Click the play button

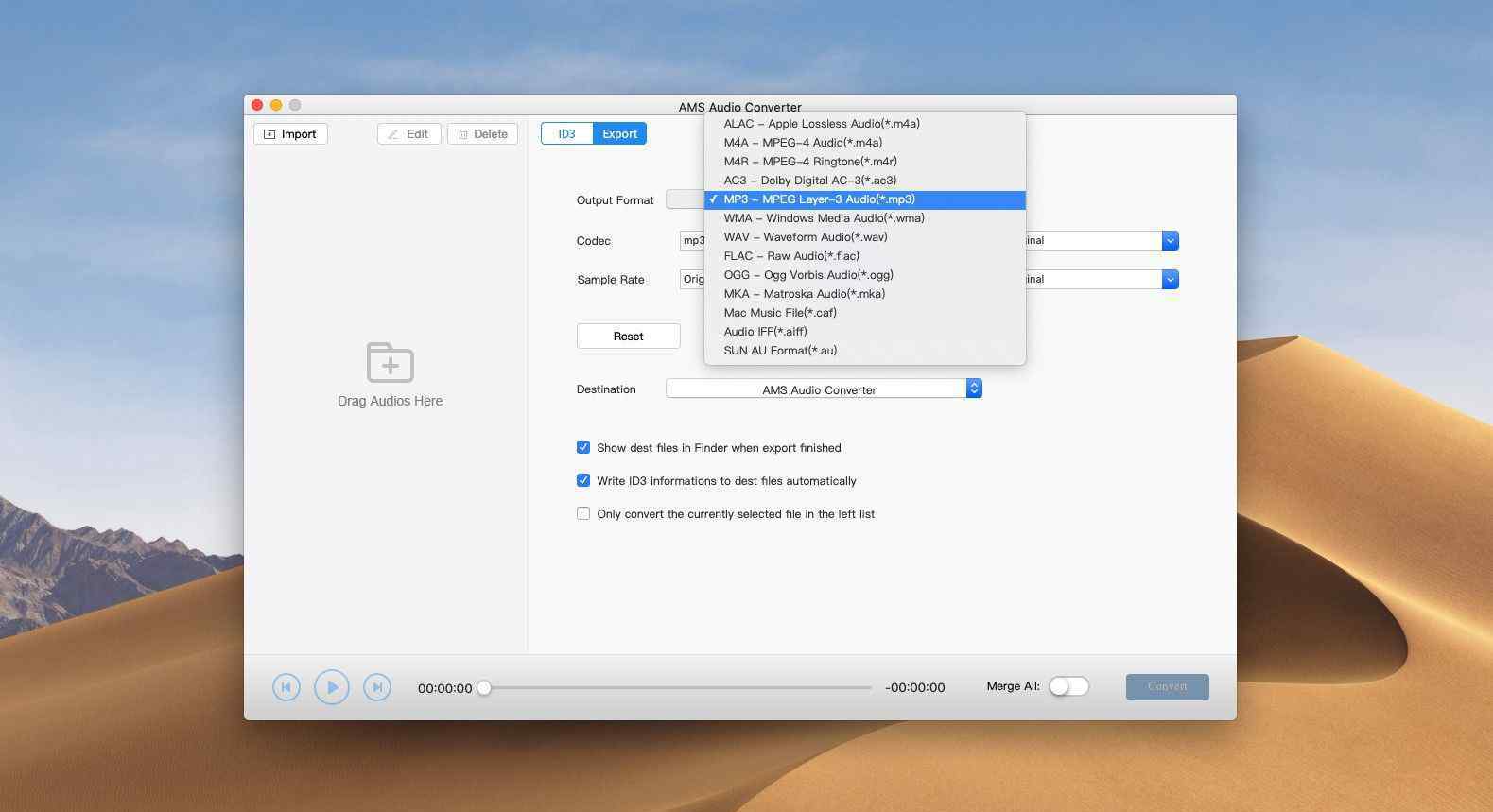tap(332, 687)
